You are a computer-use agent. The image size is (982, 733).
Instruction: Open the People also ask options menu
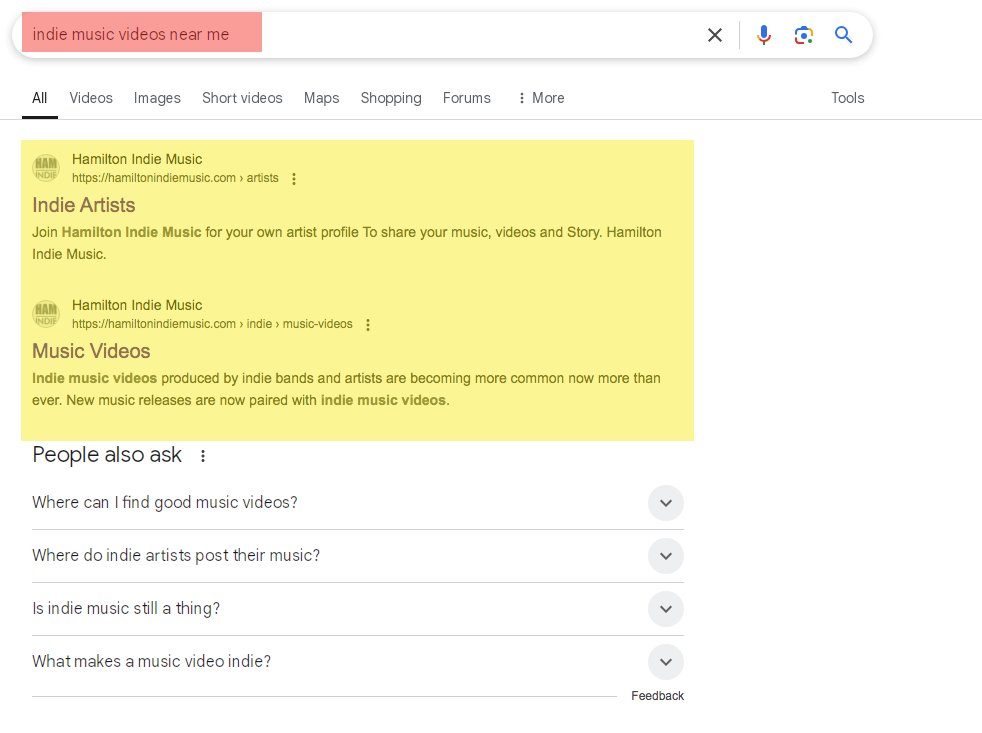(202, 456)
